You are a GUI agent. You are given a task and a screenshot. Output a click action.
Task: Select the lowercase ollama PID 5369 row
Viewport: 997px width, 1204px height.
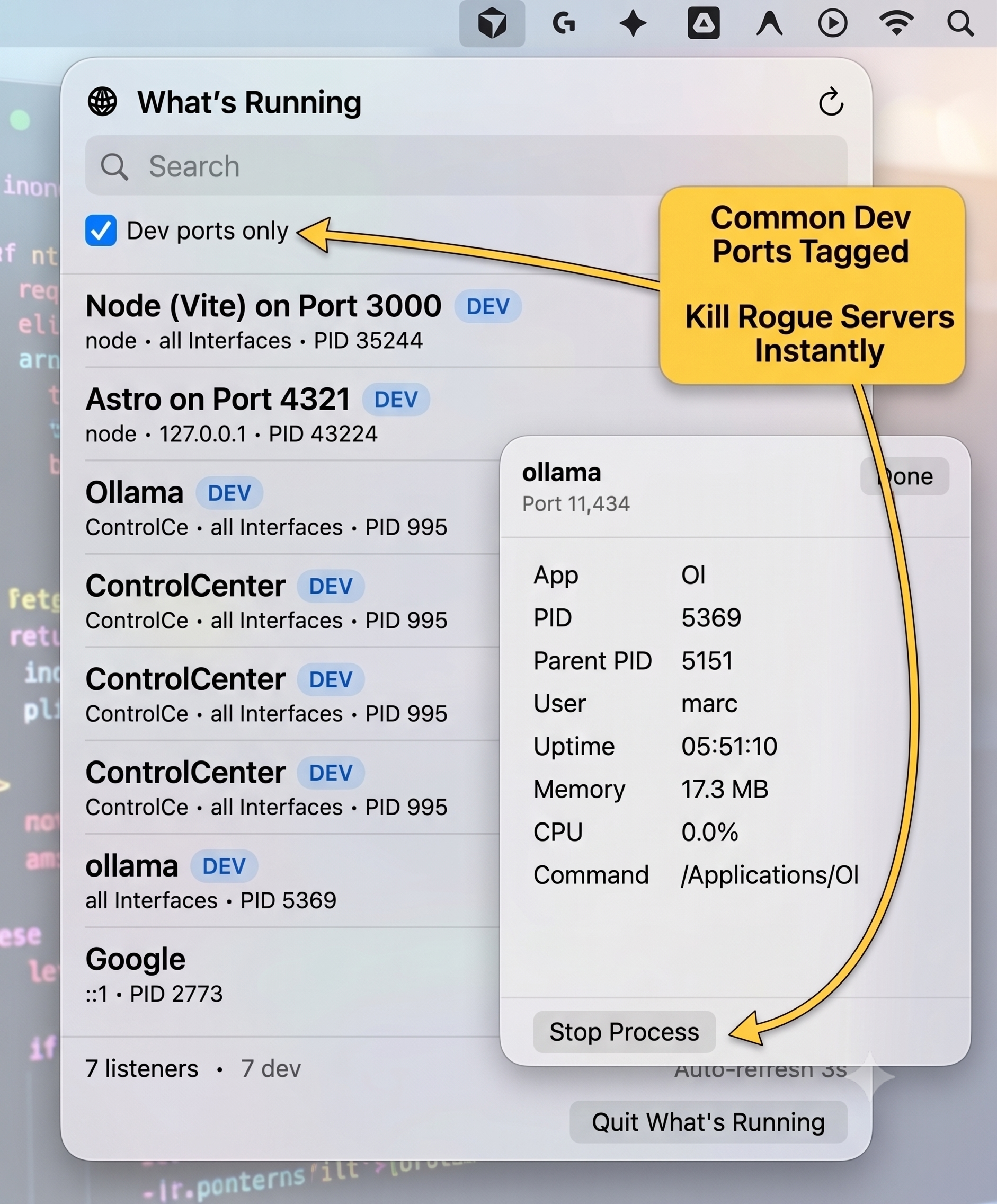pos(292,881)
